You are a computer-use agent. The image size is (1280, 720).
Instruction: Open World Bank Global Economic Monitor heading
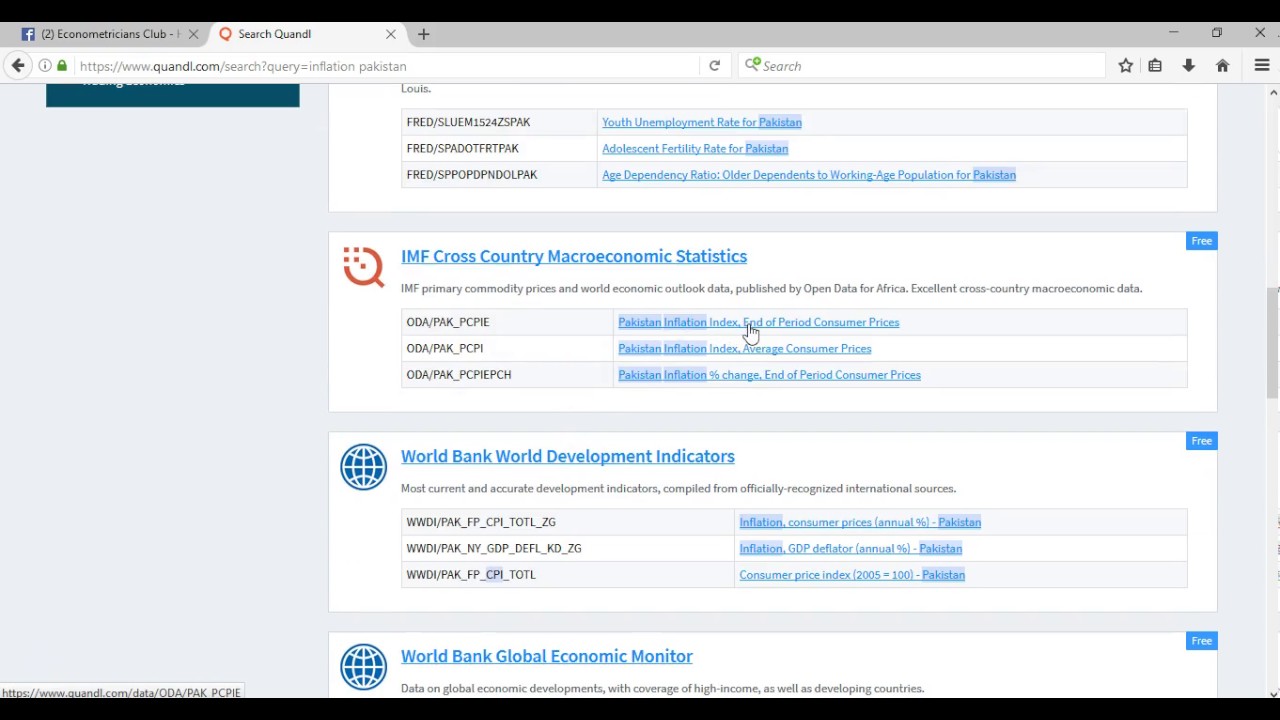click(x=547, y=656)
